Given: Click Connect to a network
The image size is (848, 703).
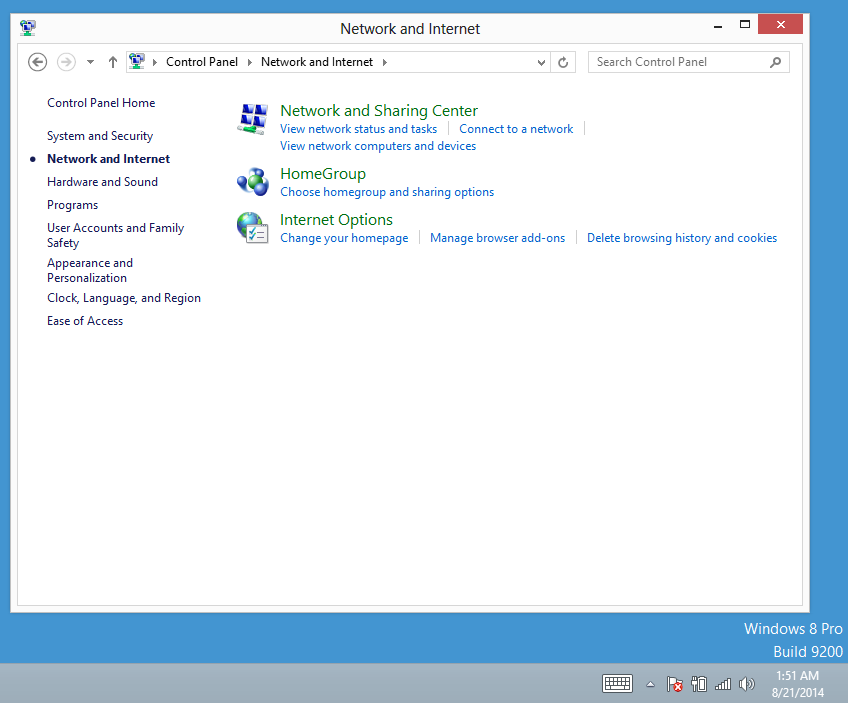Looking at the screenshot, I should pos(516,129).
